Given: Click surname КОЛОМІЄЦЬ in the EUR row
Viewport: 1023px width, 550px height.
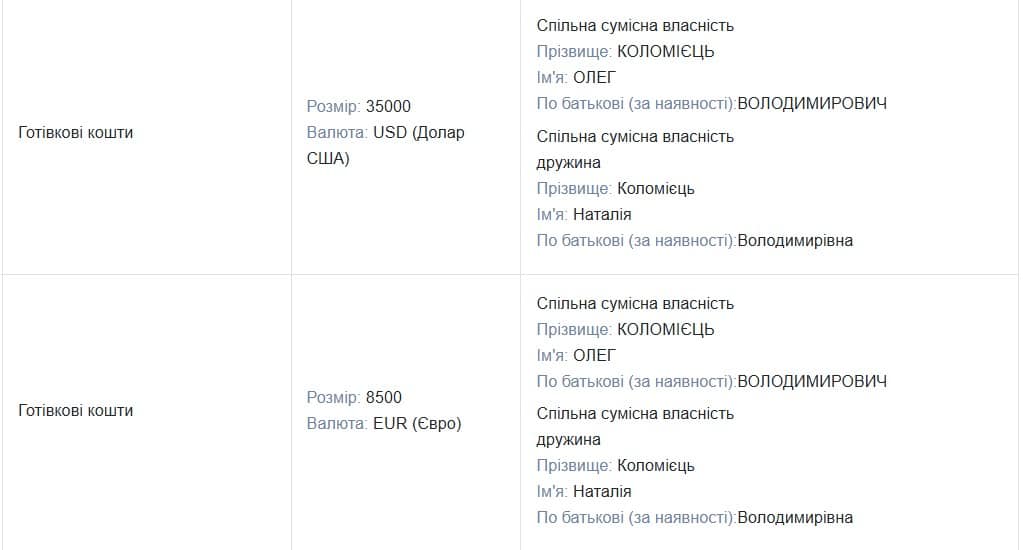Looking at the screenshot, I should coord(666,330).
